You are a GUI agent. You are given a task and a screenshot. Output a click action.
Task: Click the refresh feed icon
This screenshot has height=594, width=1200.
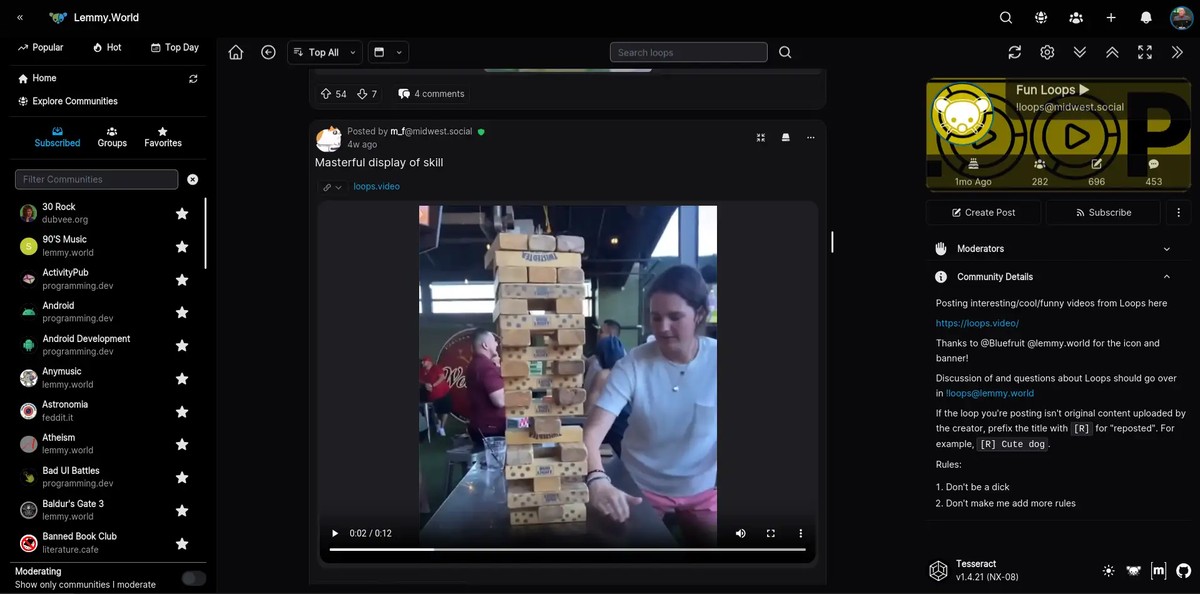(1014, 53)
